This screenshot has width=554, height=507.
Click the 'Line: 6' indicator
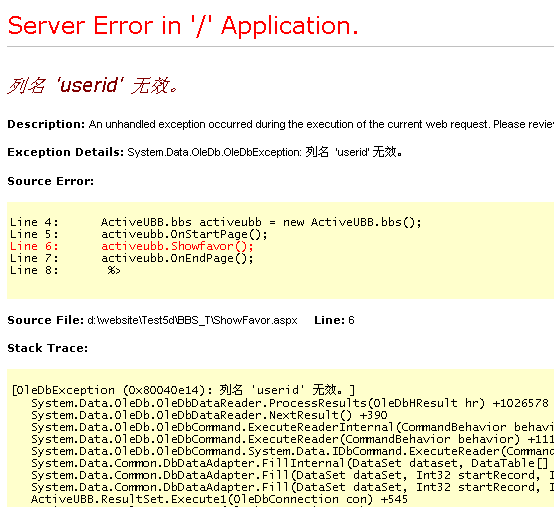pyautogui.click(x=334, y=320)
